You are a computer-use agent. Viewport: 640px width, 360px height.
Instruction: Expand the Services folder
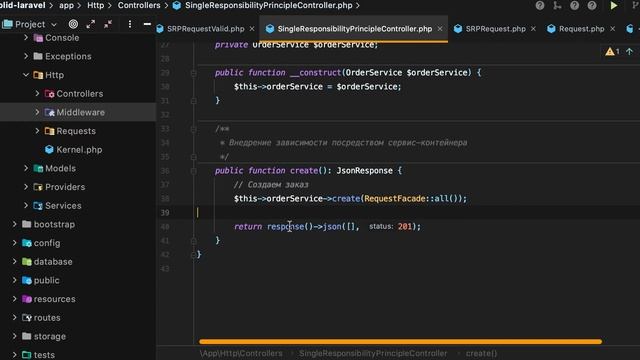(x=26, y=206)
